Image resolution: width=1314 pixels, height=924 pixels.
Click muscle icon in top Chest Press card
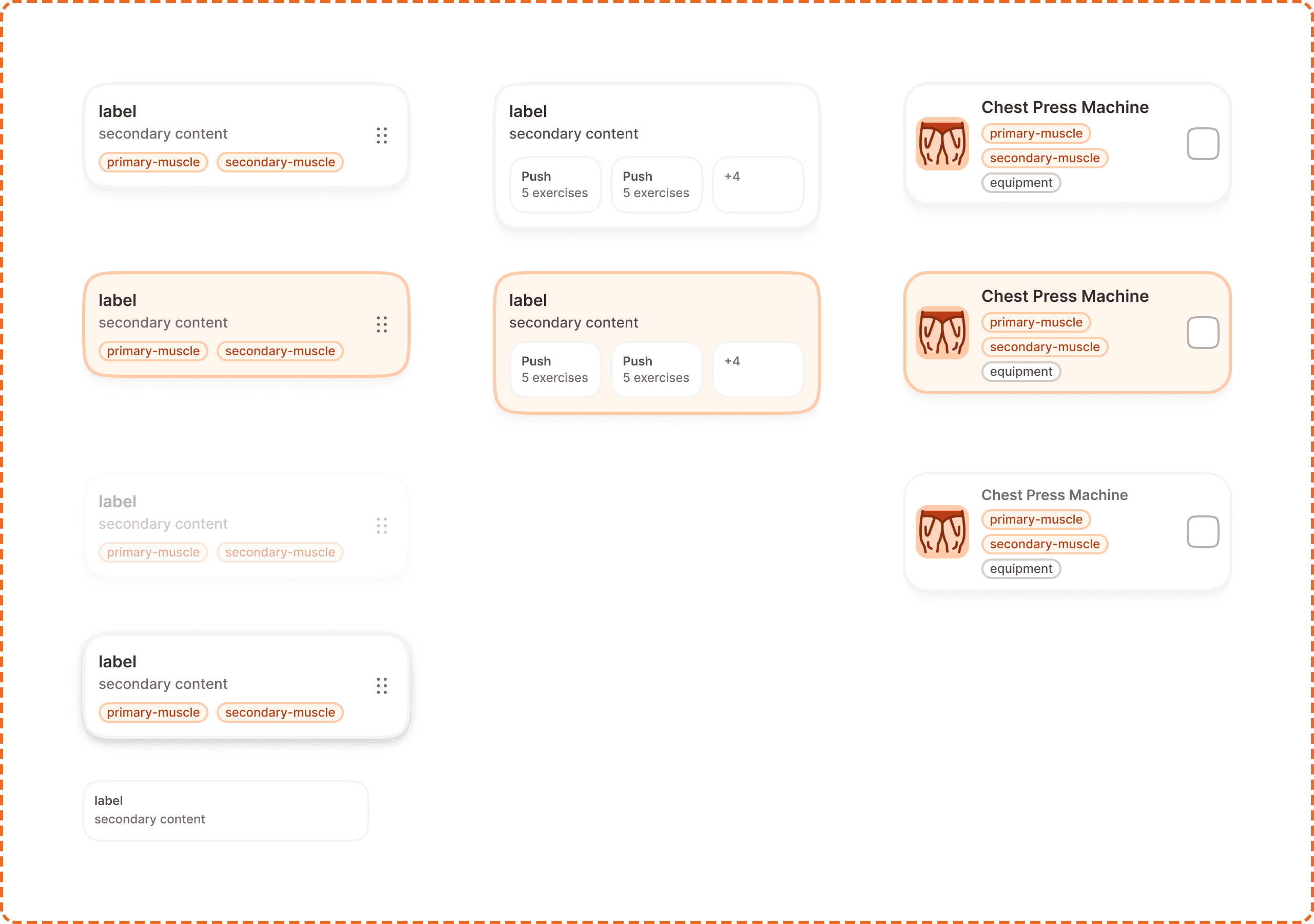pyautogui.click(x=942, y=144)
